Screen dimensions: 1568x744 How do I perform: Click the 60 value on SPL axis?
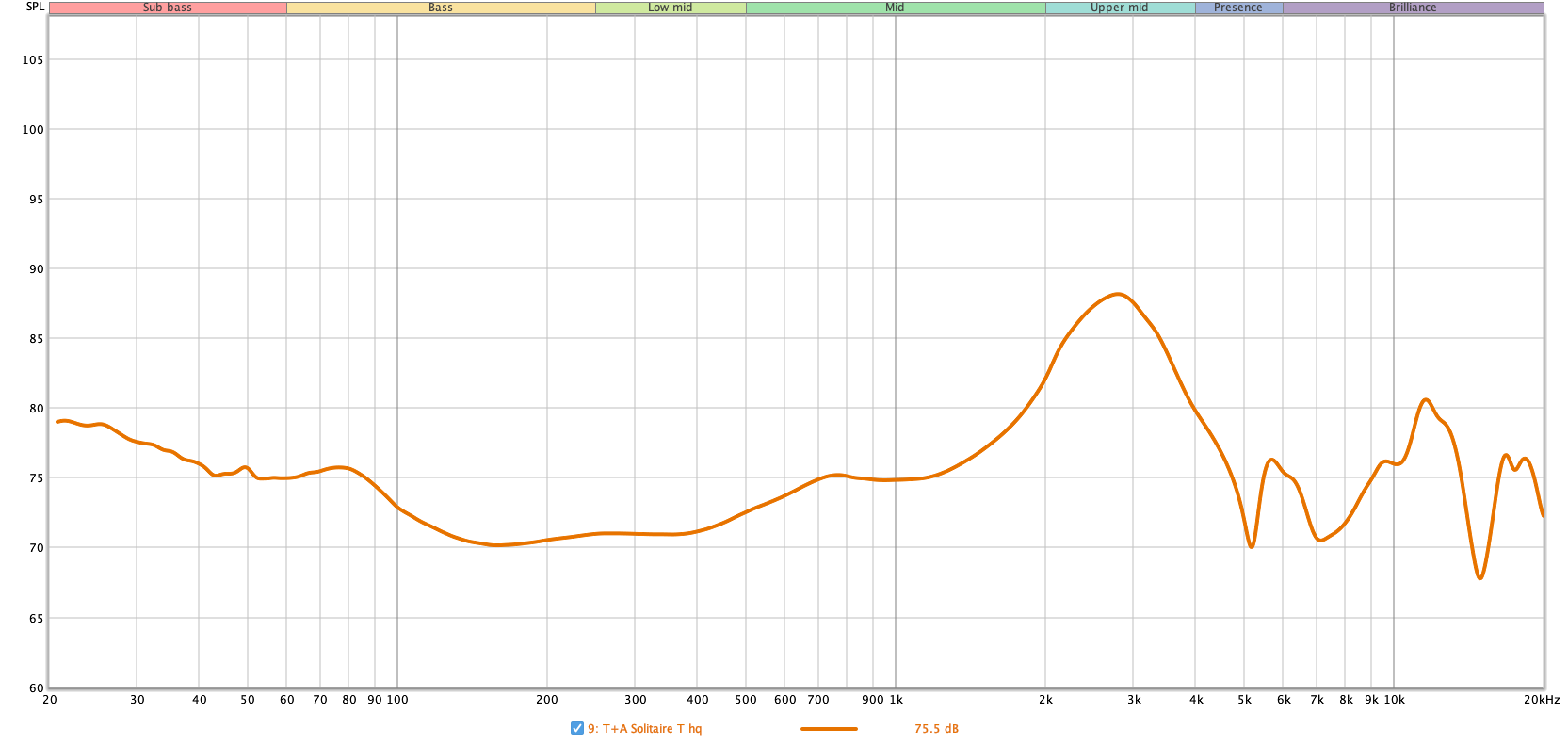pos(37,687)
